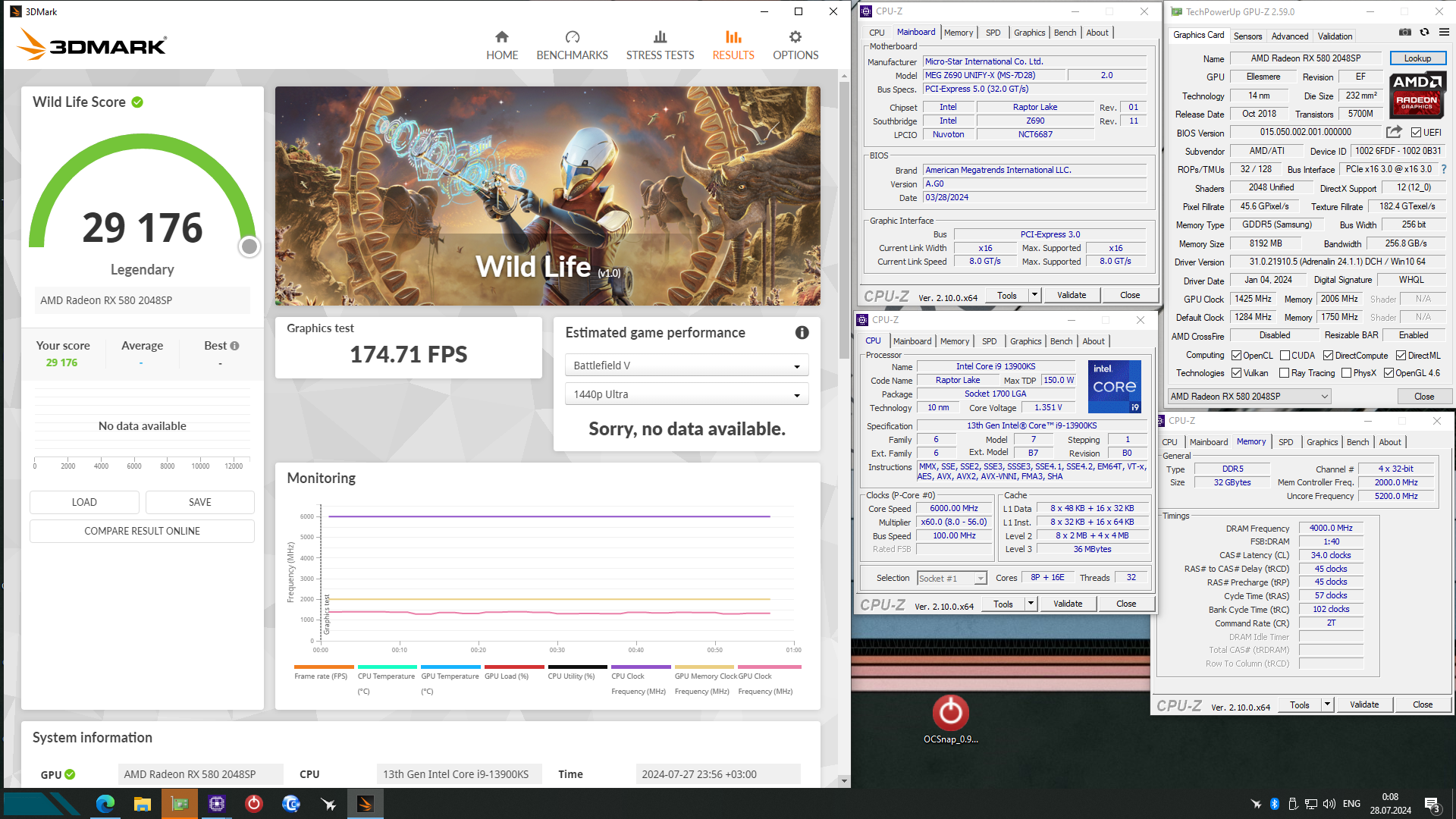
Task: Click the score gauge handle knob
Action: (249, 246)
